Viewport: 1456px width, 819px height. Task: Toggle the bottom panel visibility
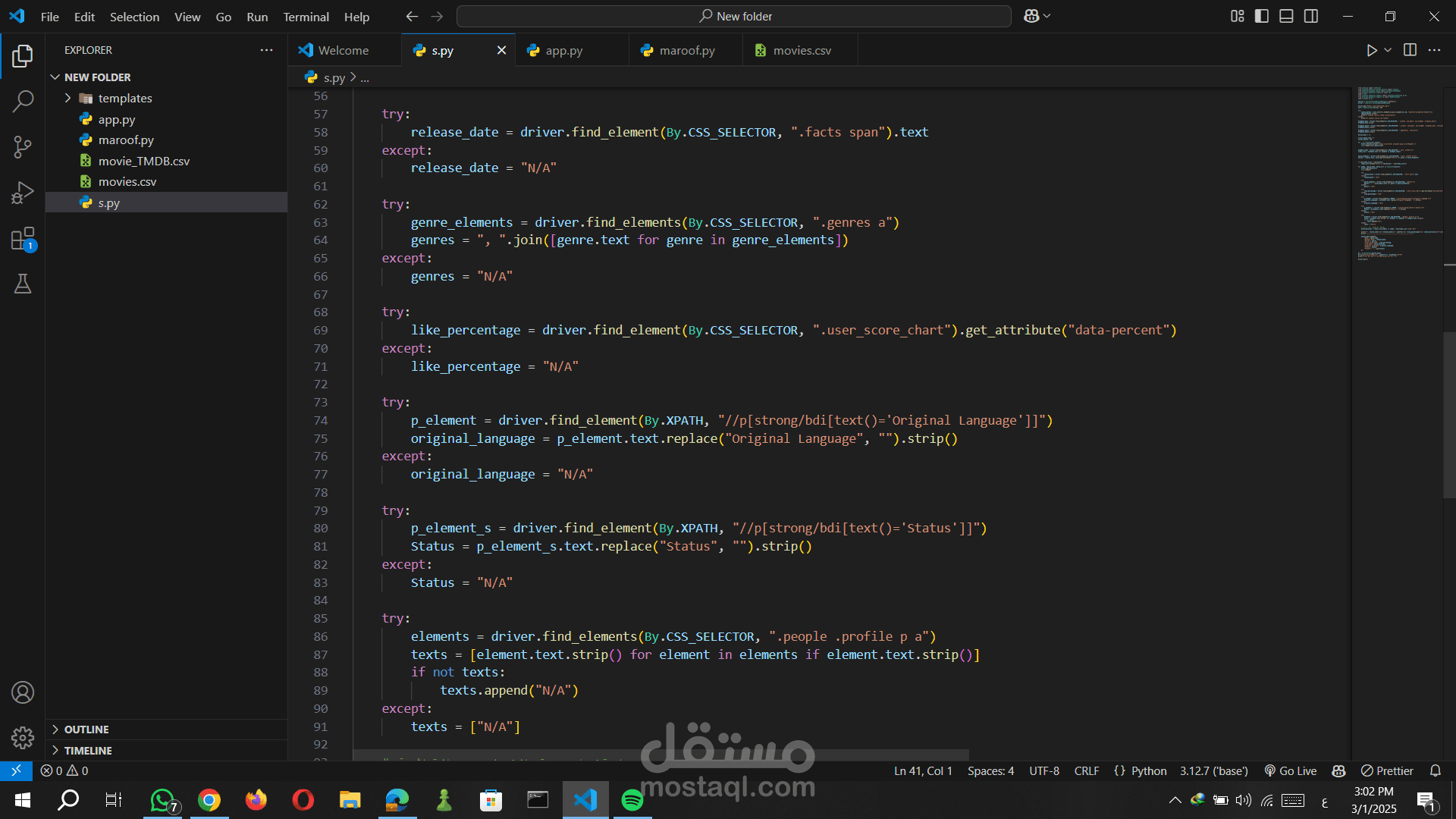(1286, 16)
